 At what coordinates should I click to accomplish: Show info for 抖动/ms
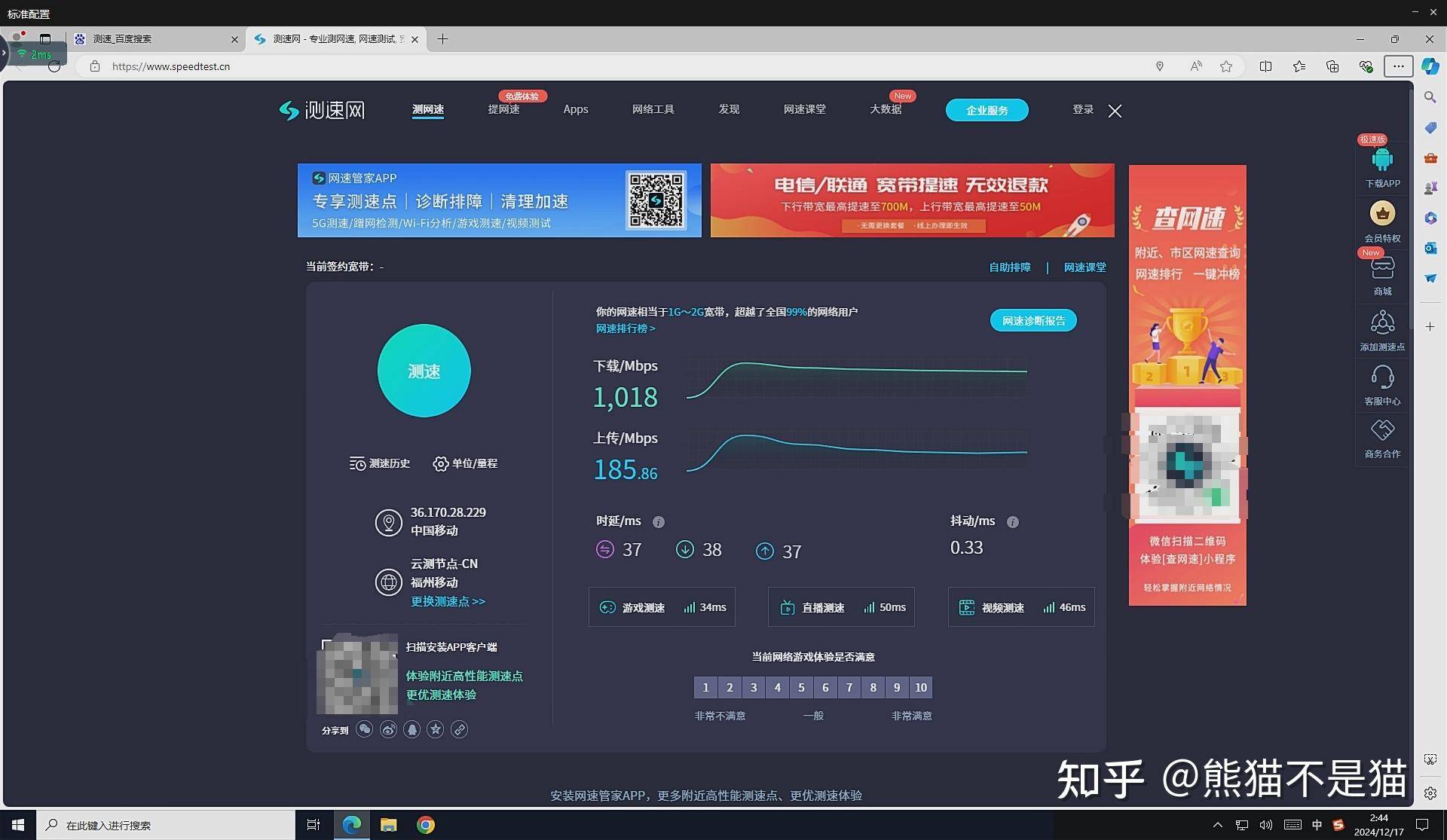click(x=1013, y=522)
